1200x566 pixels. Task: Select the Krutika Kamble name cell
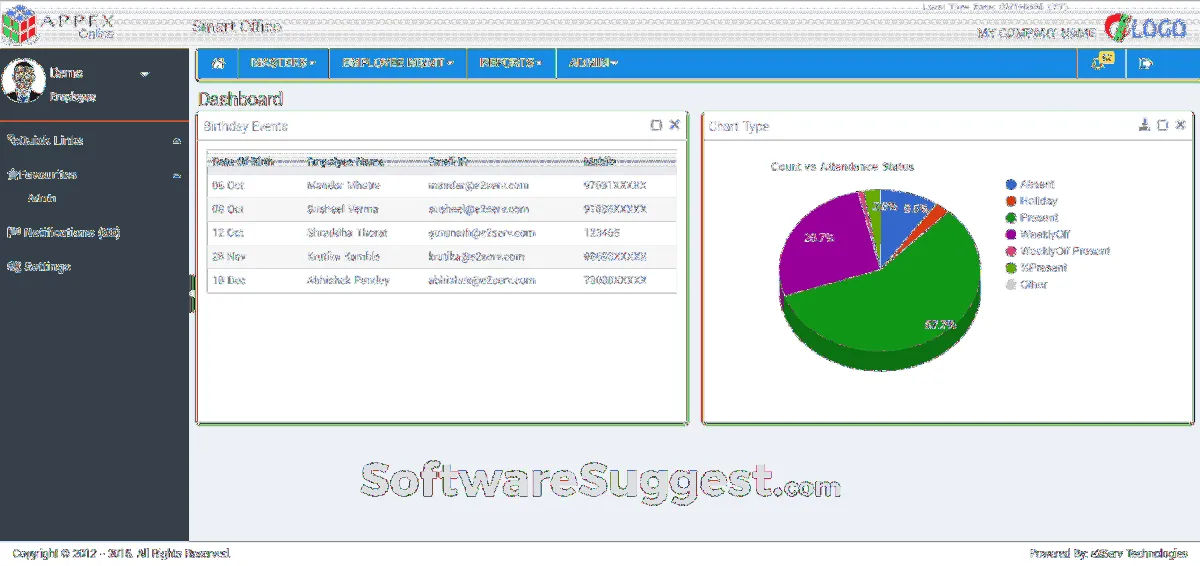click(343, 257)
